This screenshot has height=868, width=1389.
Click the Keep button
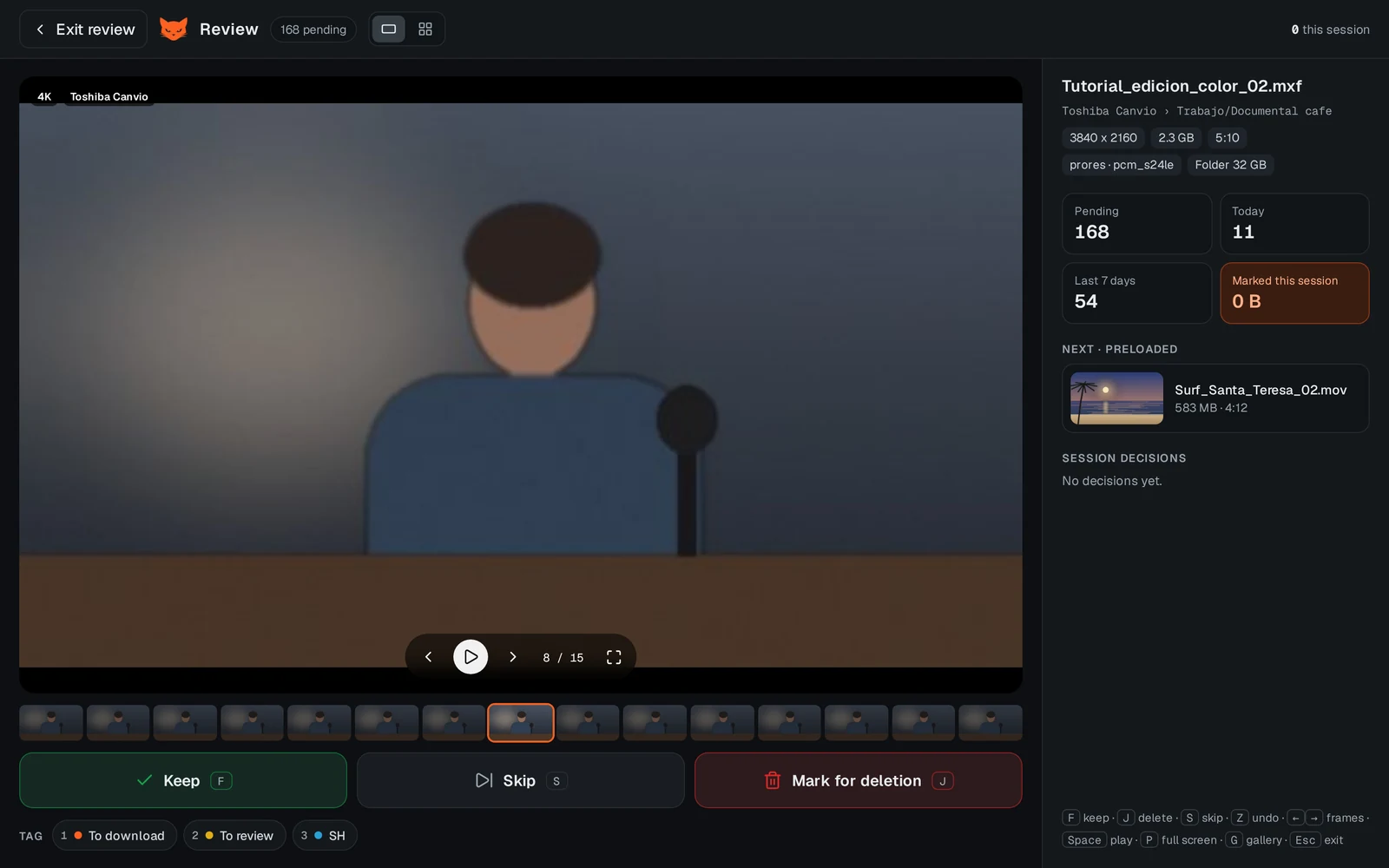(183, 780)
